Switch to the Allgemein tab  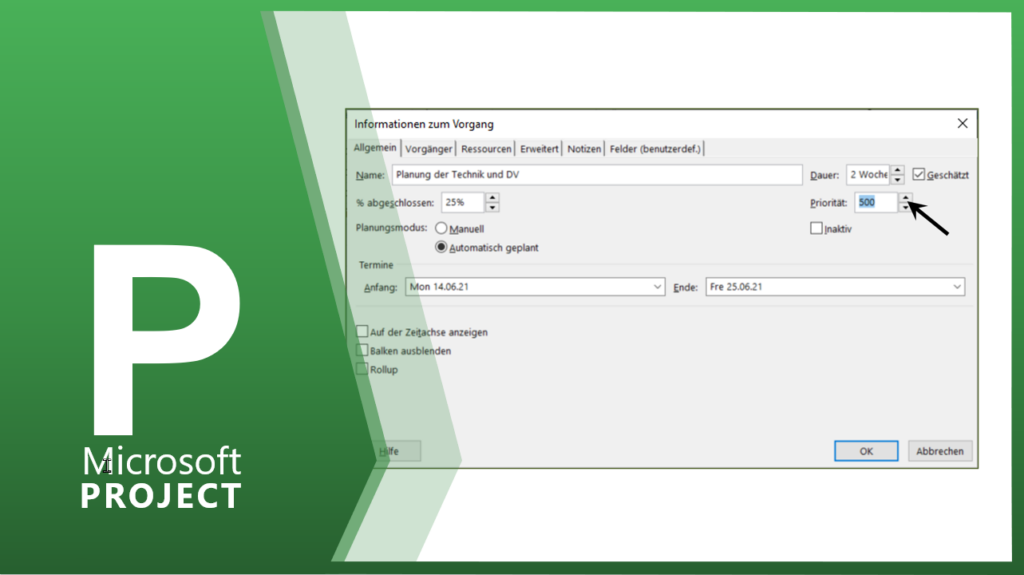pyautogui.click(x=375, y=148)
